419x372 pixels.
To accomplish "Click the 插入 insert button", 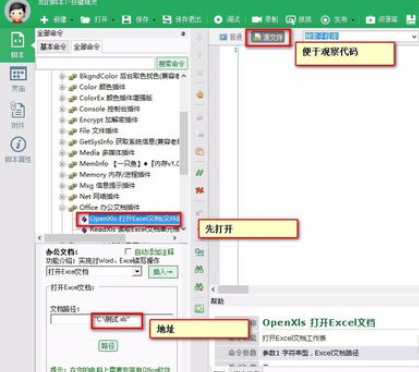I will (x=163, y=272).
